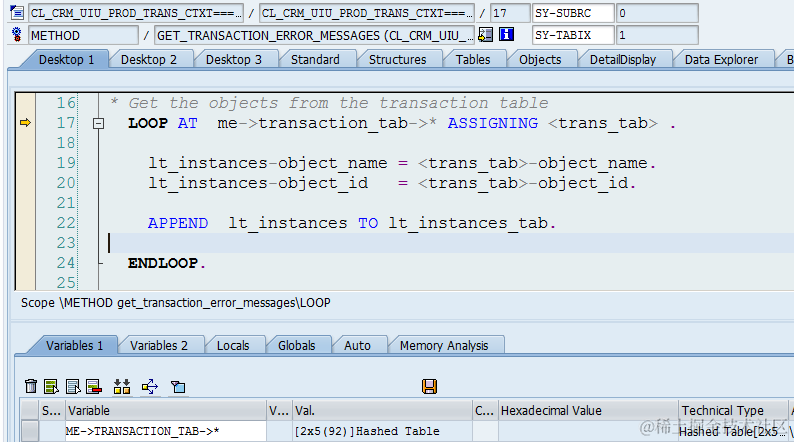Click the GET_TRANSACTION_ERROR_MESSAGES method field

coord(314,35)
